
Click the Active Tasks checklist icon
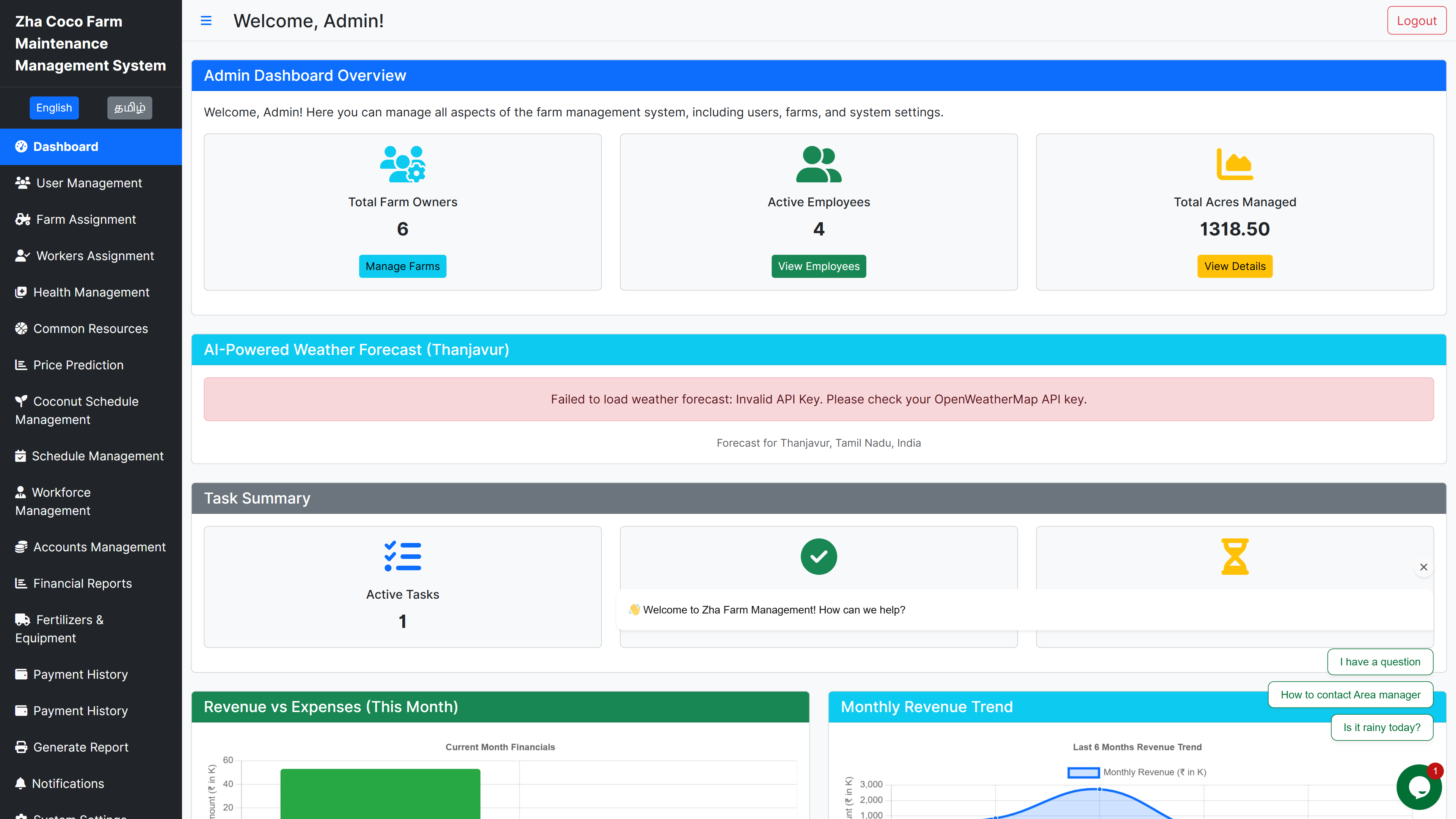[x=402, y=556]
